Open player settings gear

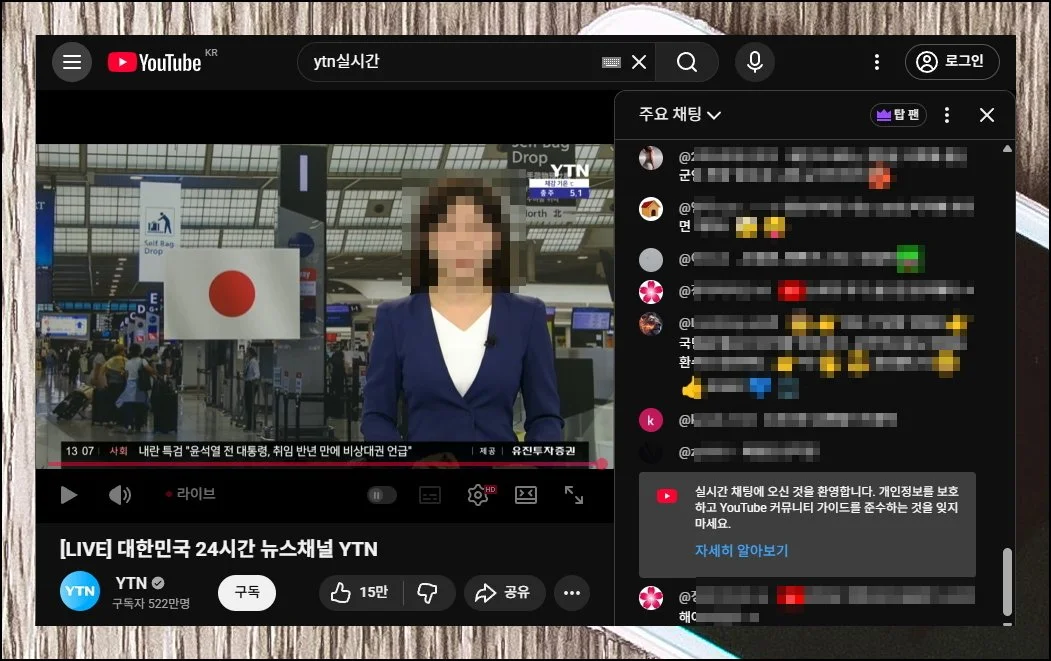click(x=478, y=494)
